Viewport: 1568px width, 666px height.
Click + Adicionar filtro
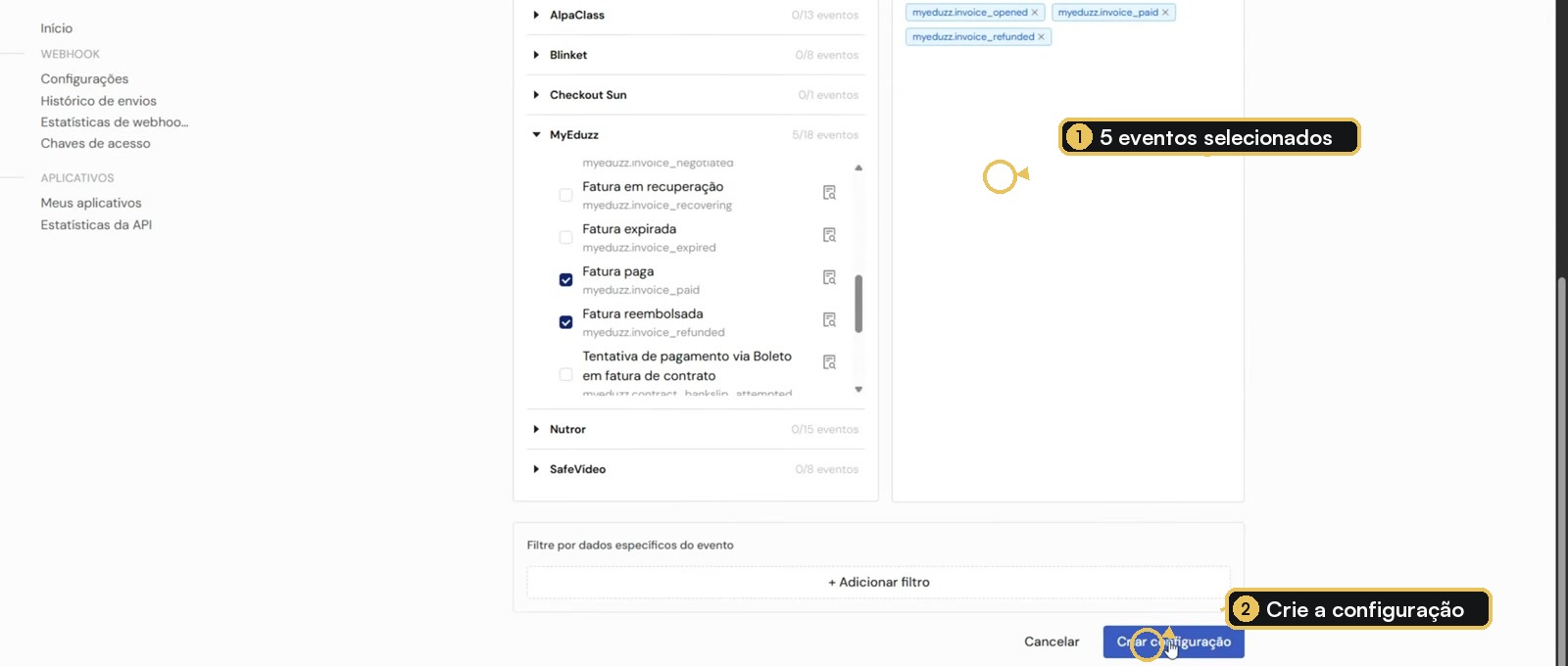pos(878,582)
